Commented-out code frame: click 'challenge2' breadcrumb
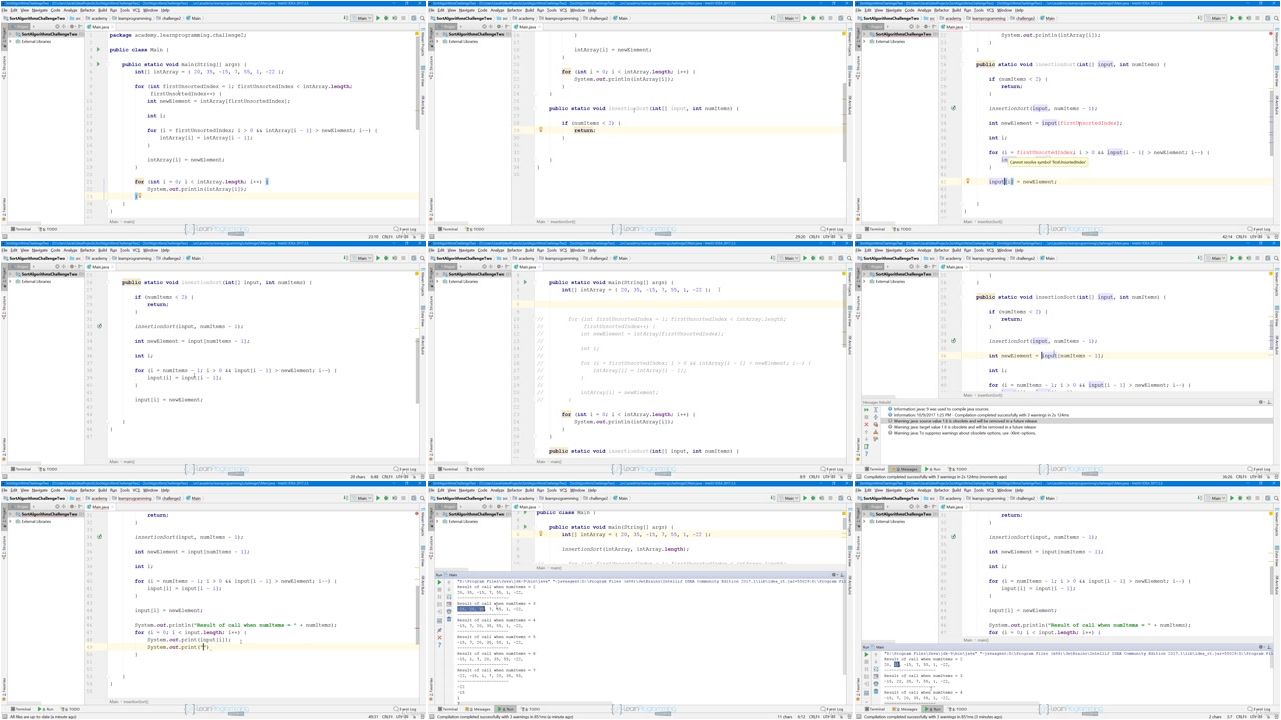The image size is (1281, 720). 597,258
